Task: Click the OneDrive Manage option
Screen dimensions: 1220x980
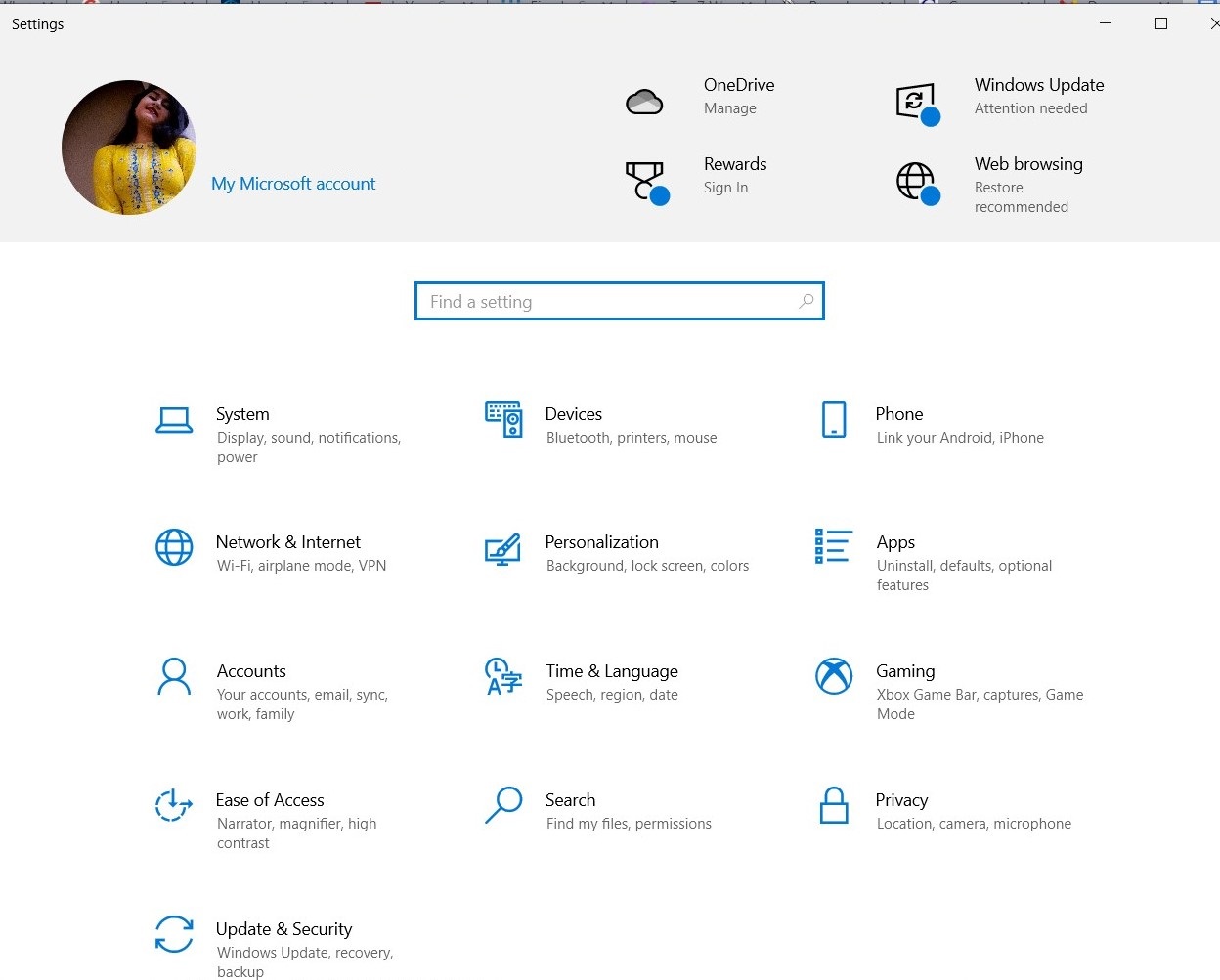Action: [730, 108]
